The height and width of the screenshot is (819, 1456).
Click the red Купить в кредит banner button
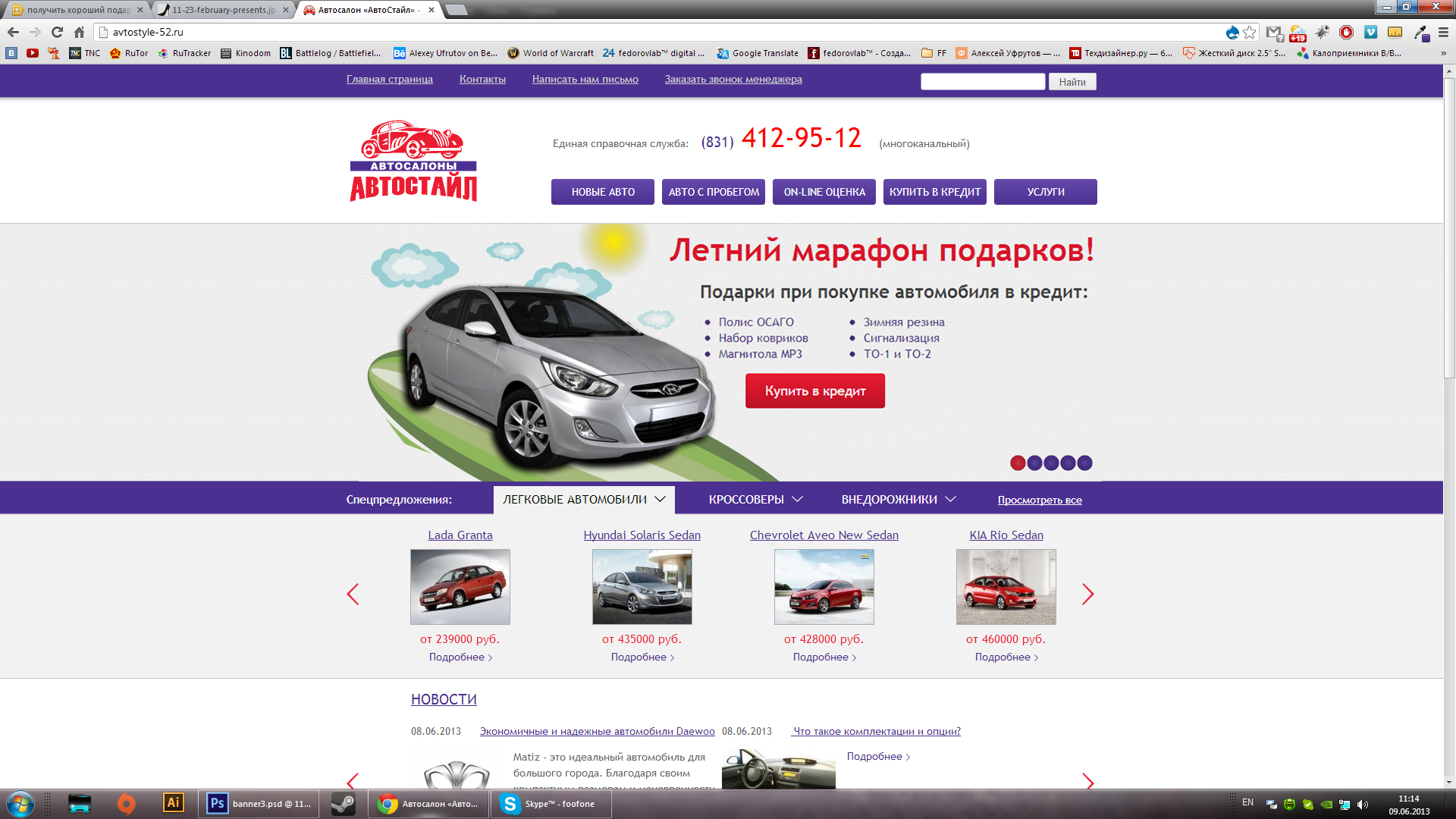point(815,391)
